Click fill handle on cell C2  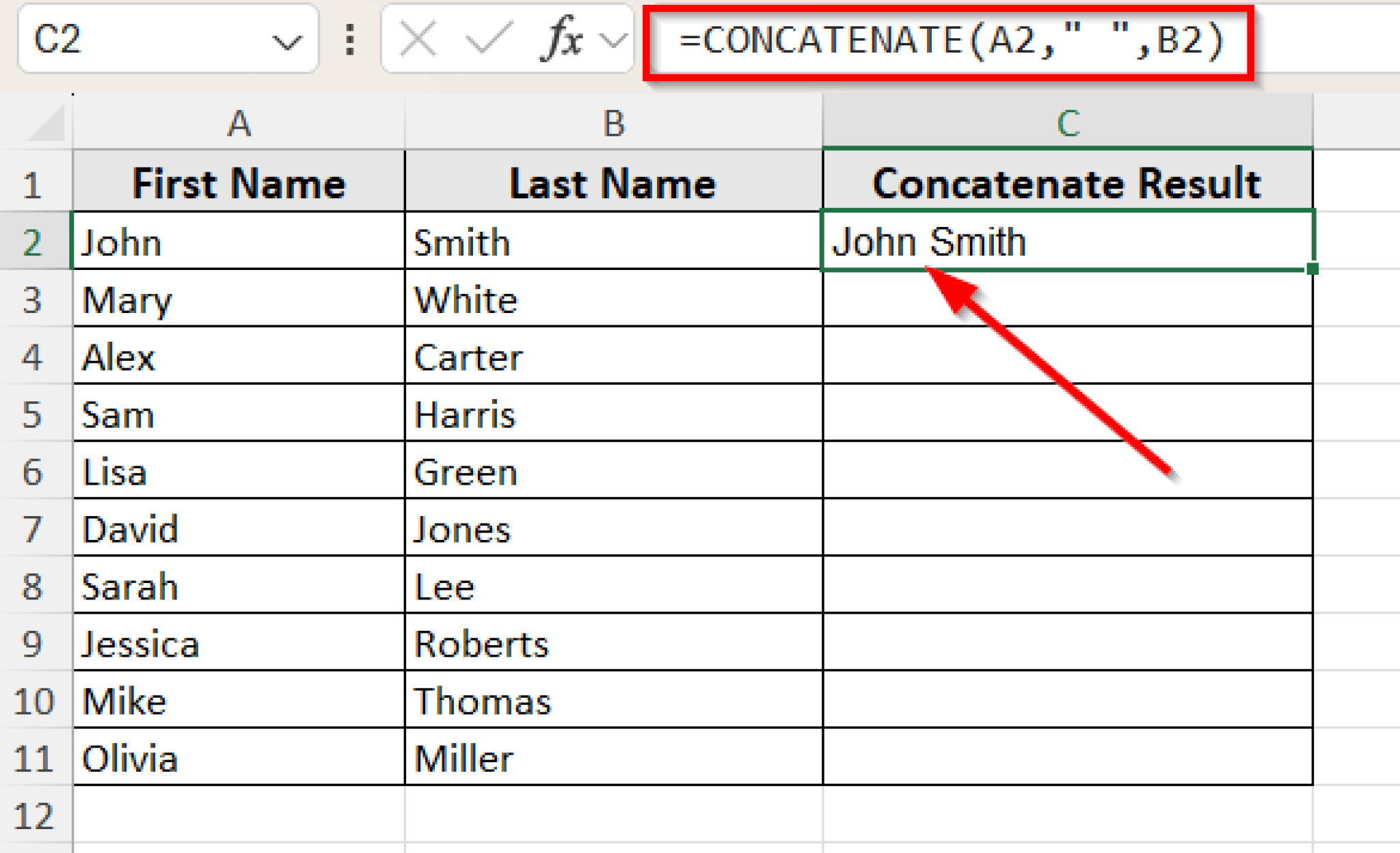1312,269
